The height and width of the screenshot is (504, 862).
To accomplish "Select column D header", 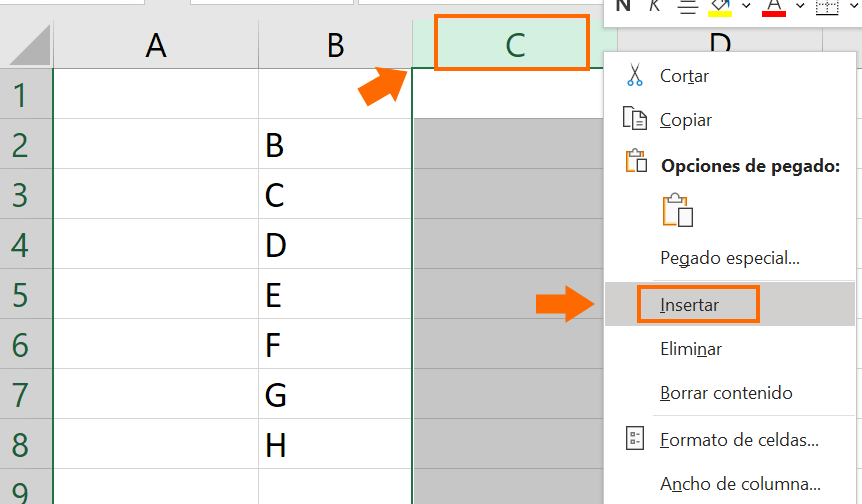I will coord(720,41).
